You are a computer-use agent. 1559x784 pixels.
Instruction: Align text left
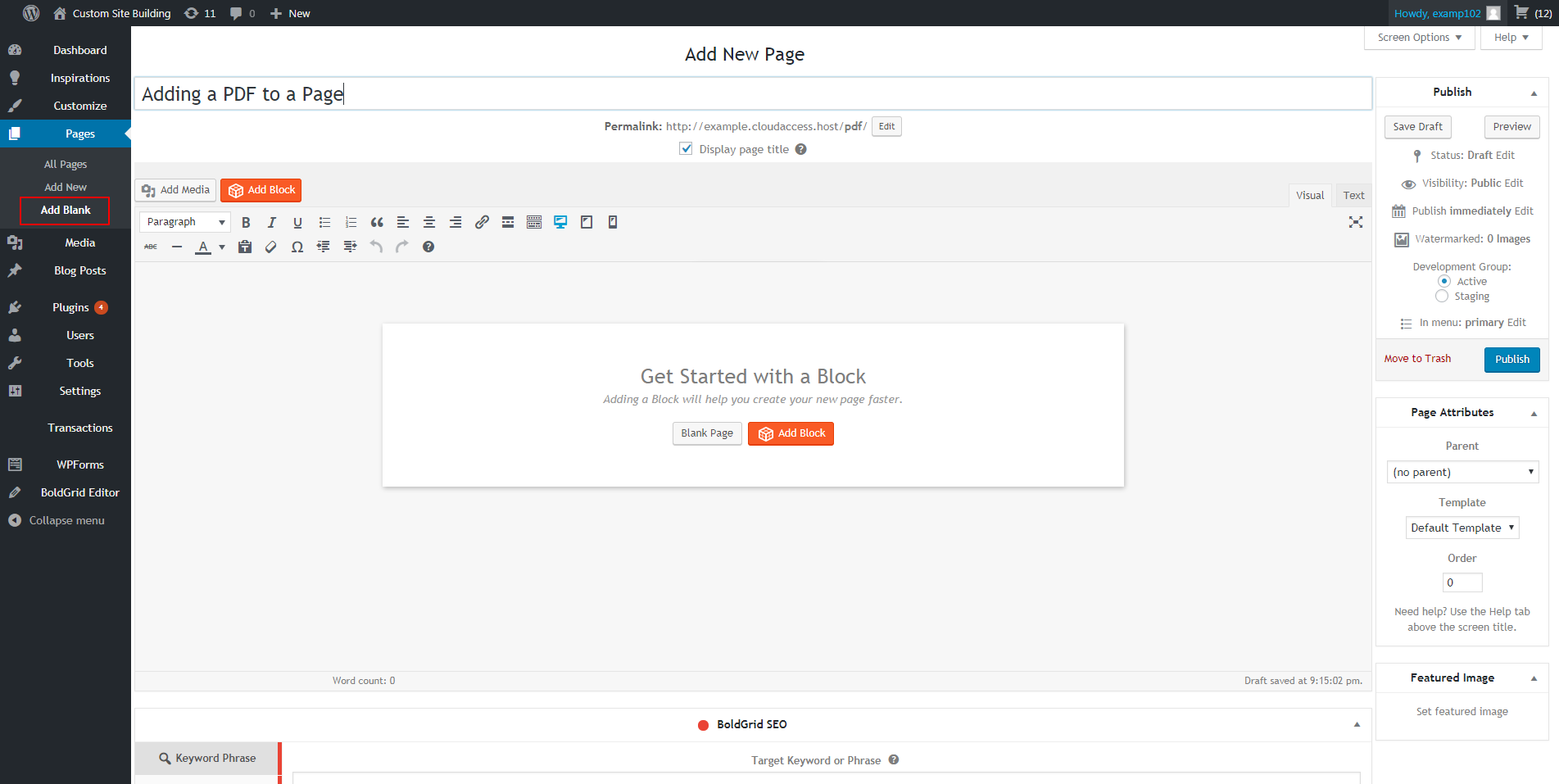tap(403, 222)
